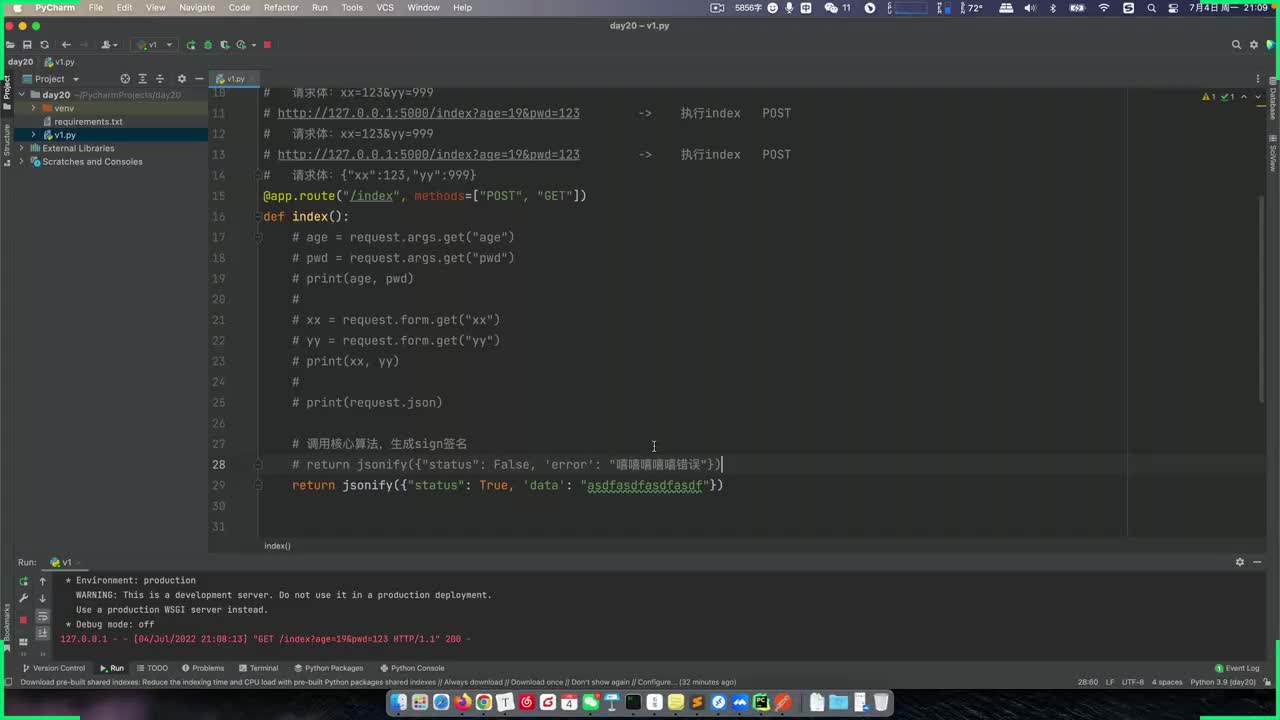The image size is (1280, 720).
Task: Open Search Everywhere magnifier icon
Action: (1236, 45)
